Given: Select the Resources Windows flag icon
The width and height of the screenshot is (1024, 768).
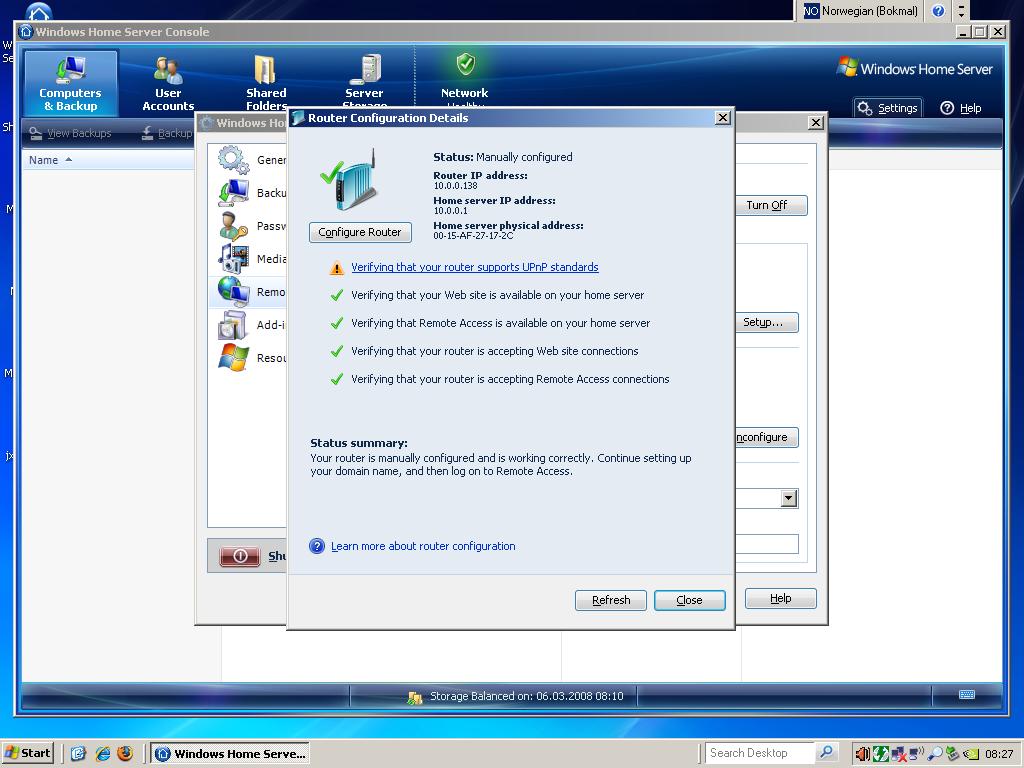Looking at the screenshot, I should pyautogui.click(x=233, y=358).
